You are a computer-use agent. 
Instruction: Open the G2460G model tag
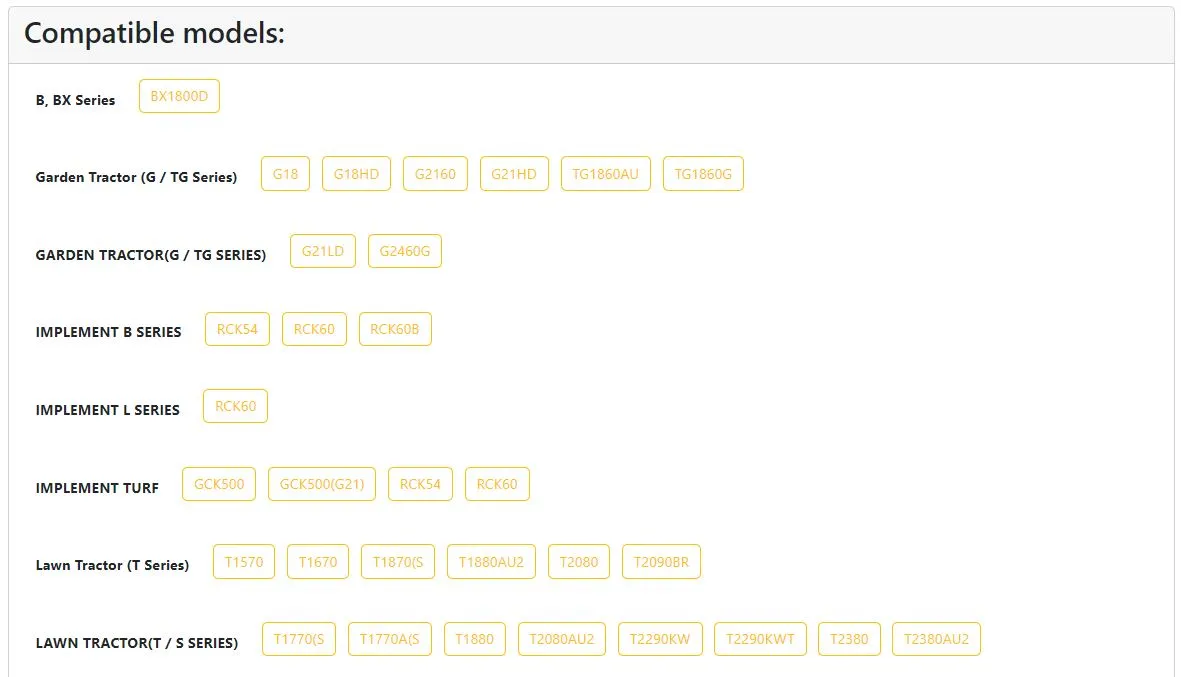(404, 252)
